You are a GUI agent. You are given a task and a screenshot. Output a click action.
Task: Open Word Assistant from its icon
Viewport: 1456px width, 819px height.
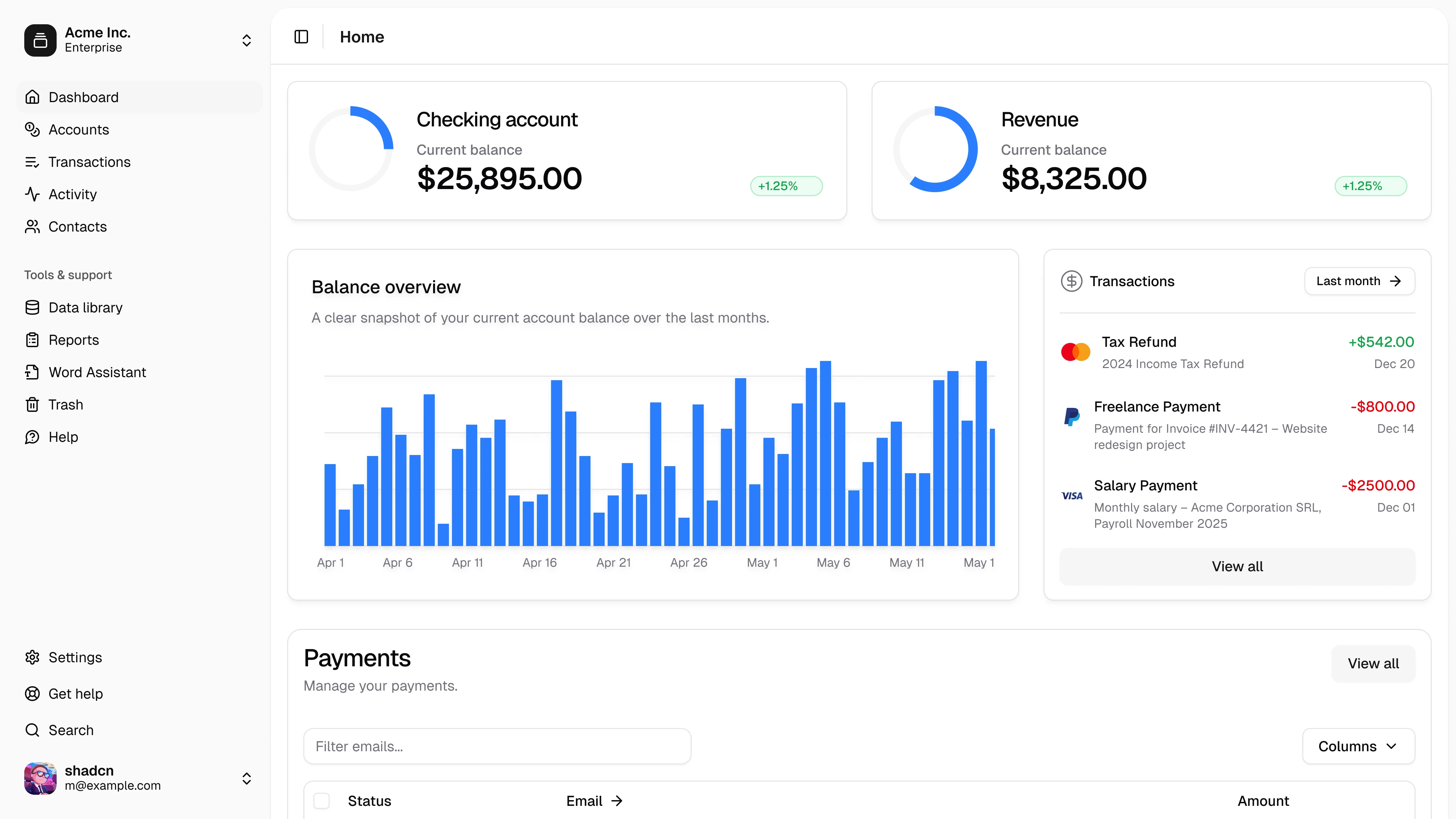(x=32, y=372)
